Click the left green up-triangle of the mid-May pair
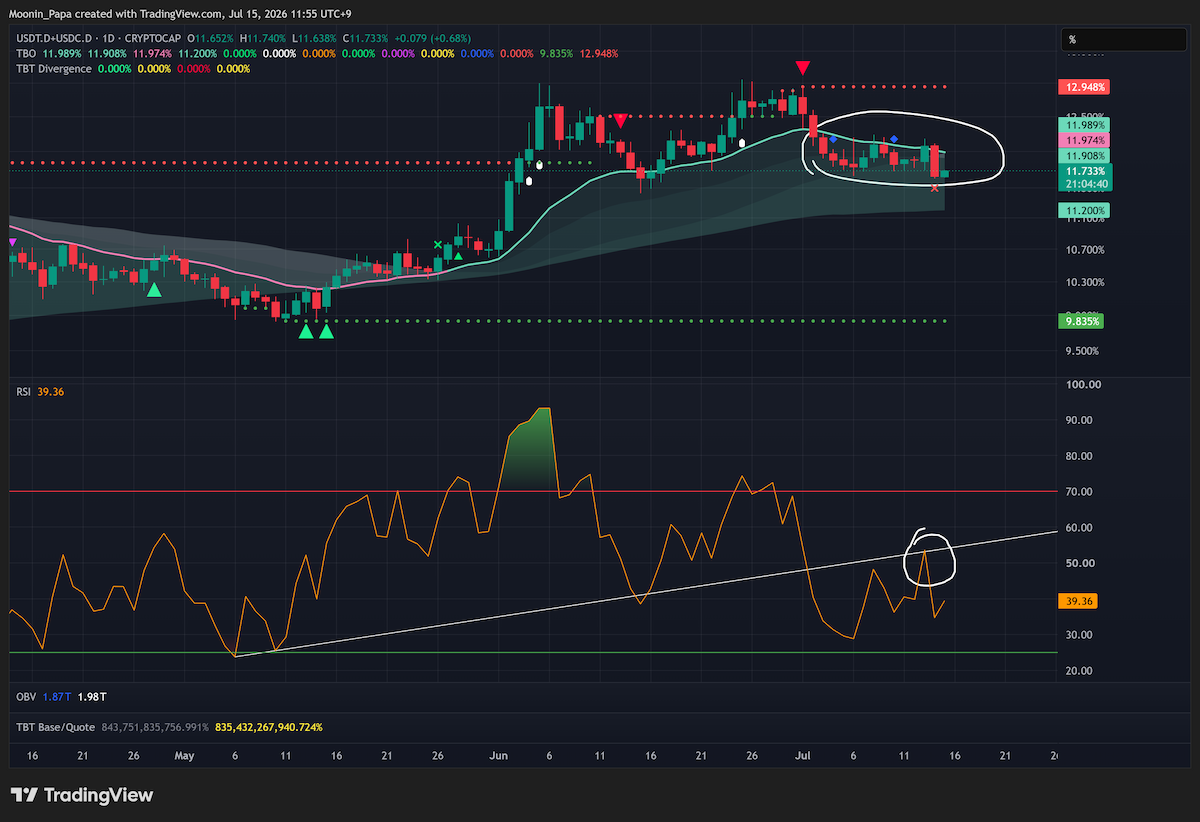This screenshot has height=822, width=1200. pos(306,330)
